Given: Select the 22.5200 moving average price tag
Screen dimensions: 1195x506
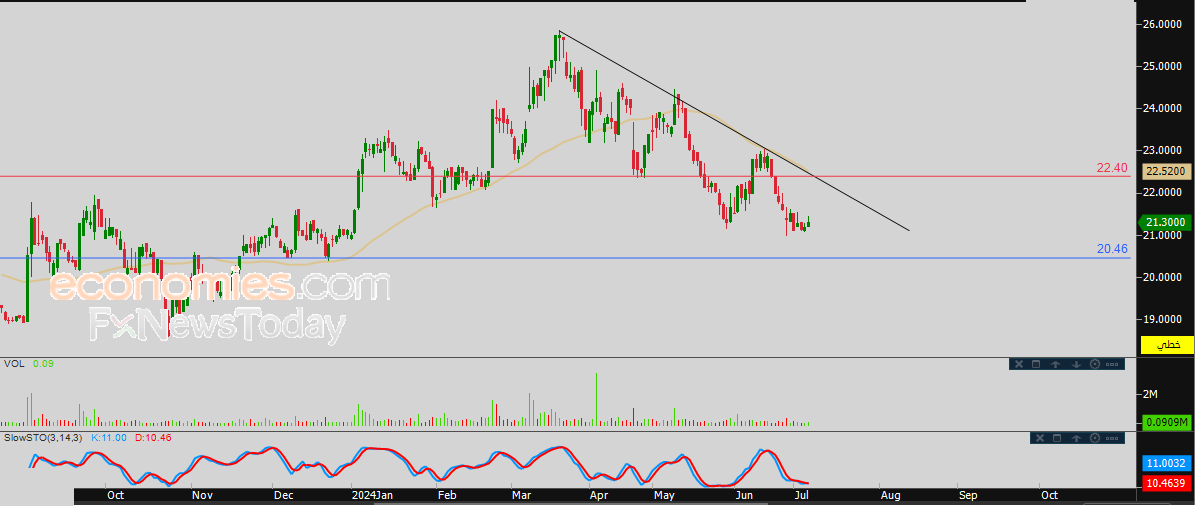Looking at the screenshot, I should point(1167,172).
